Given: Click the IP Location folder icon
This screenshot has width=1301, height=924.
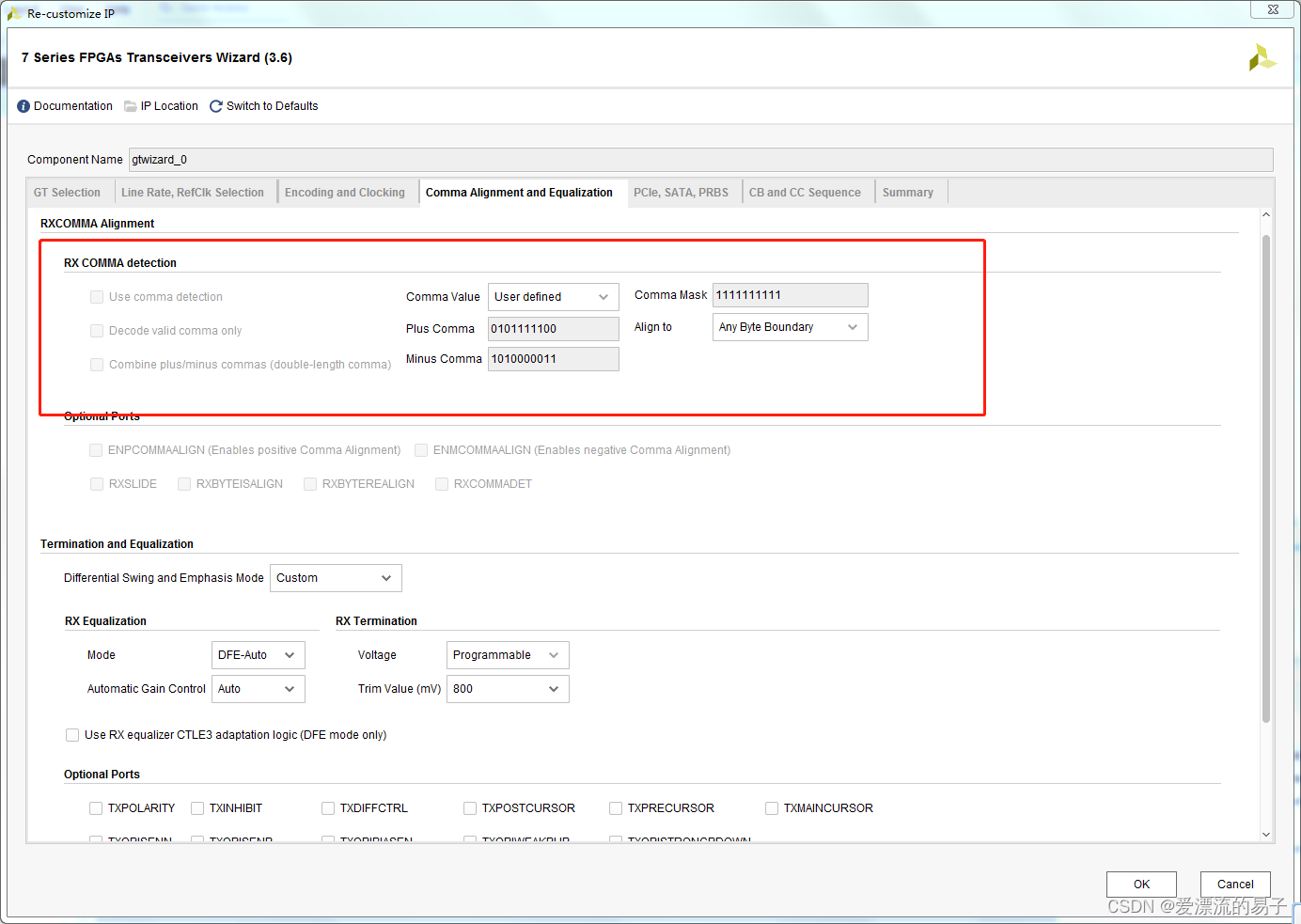Looking at the screenshot, I should [131, 106].
